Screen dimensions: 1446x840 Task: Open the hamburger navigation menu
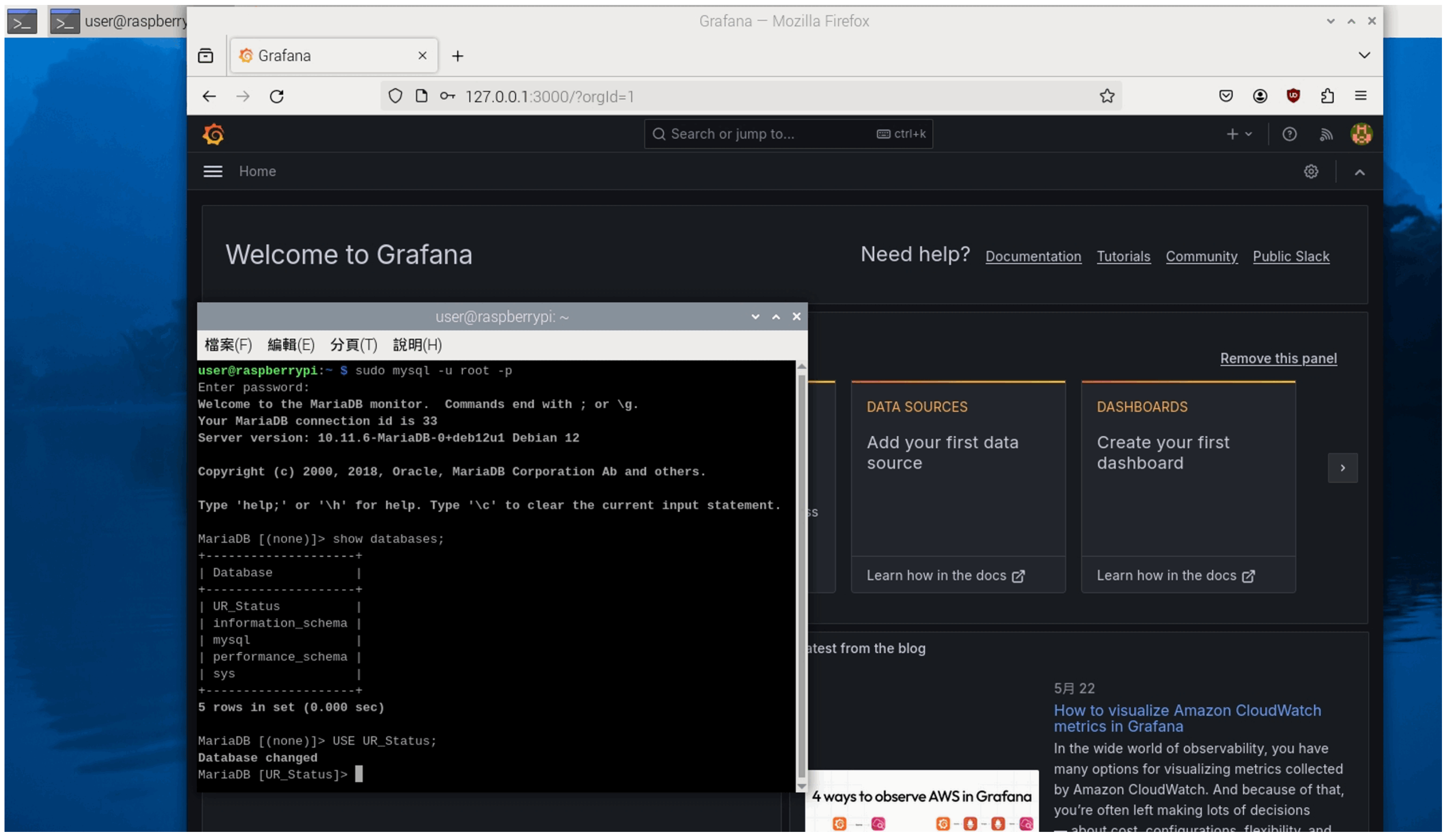tap(213, 172)
